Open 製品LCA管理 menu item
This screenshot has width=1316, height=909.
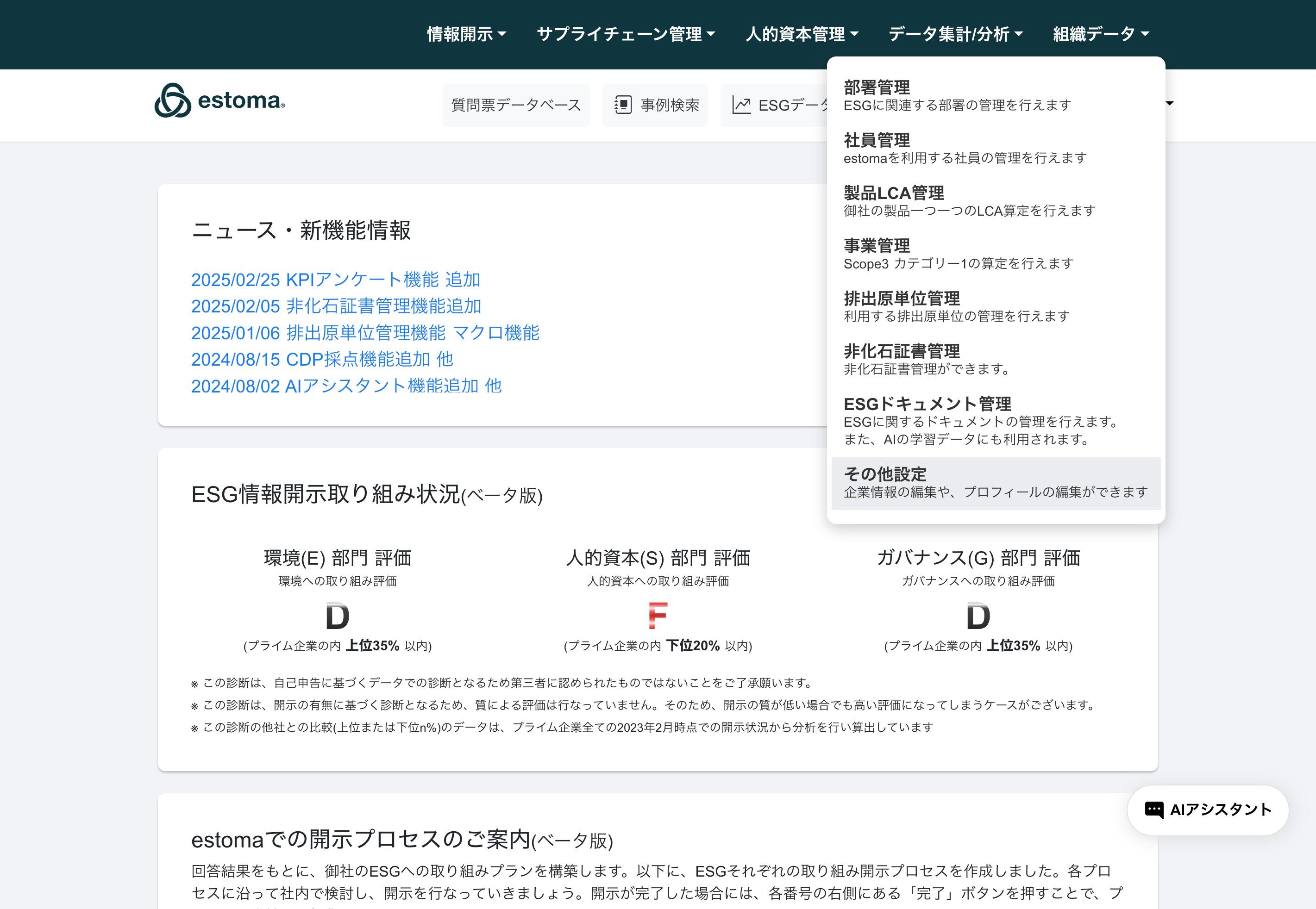[893, 193]
